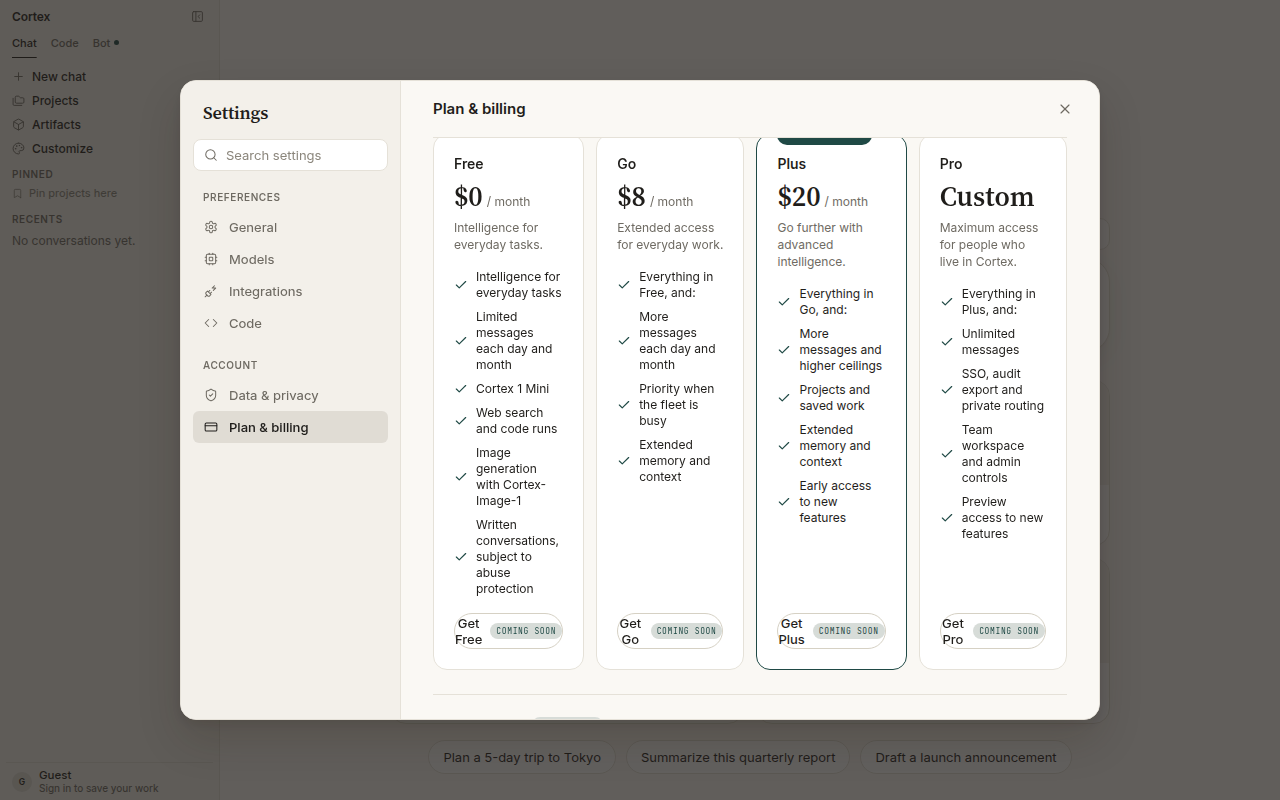Open Data & privacy settings
Screen dimensions: 1280x800
[290, 395]
